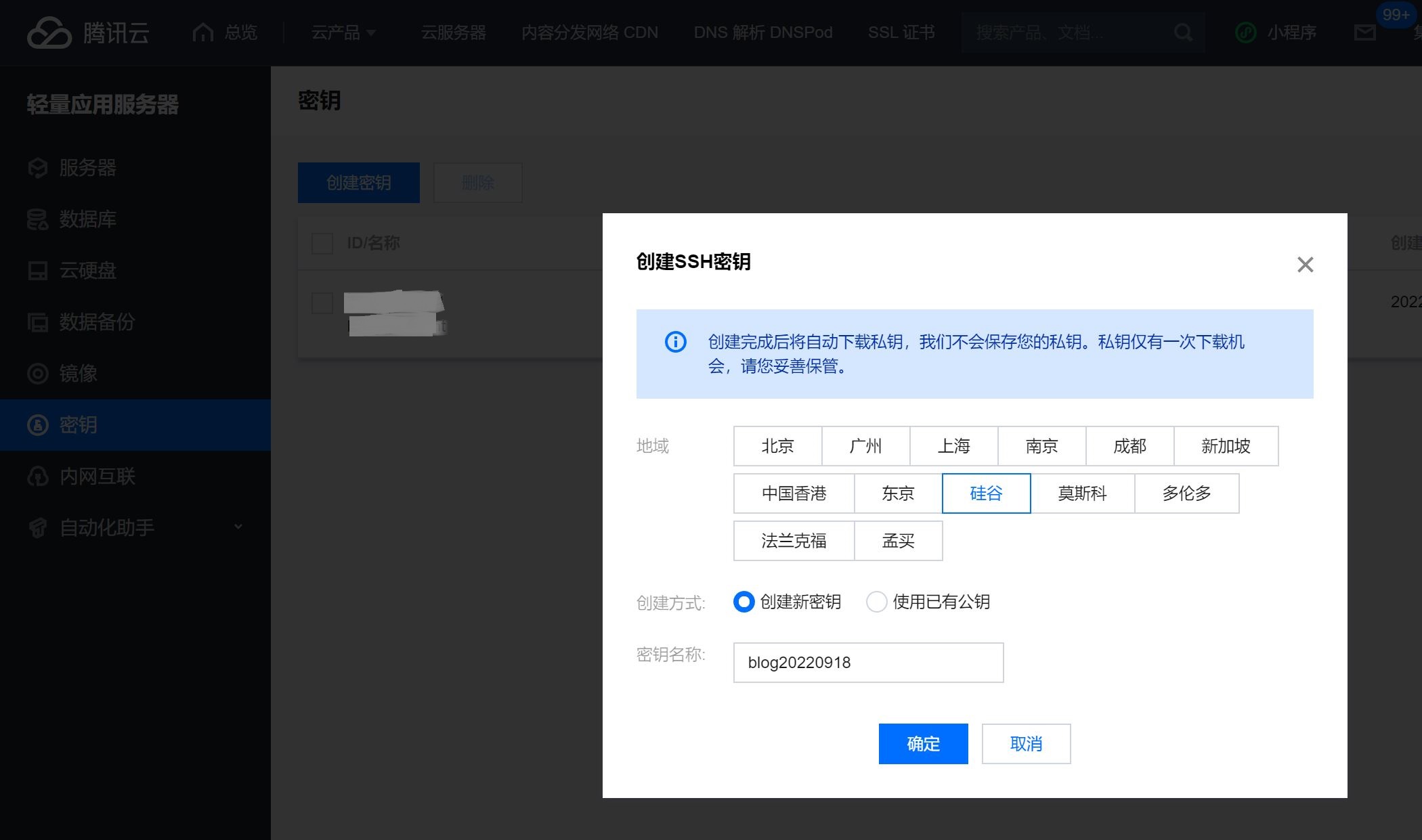The height and width of the screenshot is (840, 1422).
Task: Expand the 自动化助手 submenu chevron
Action: point(238,527)
